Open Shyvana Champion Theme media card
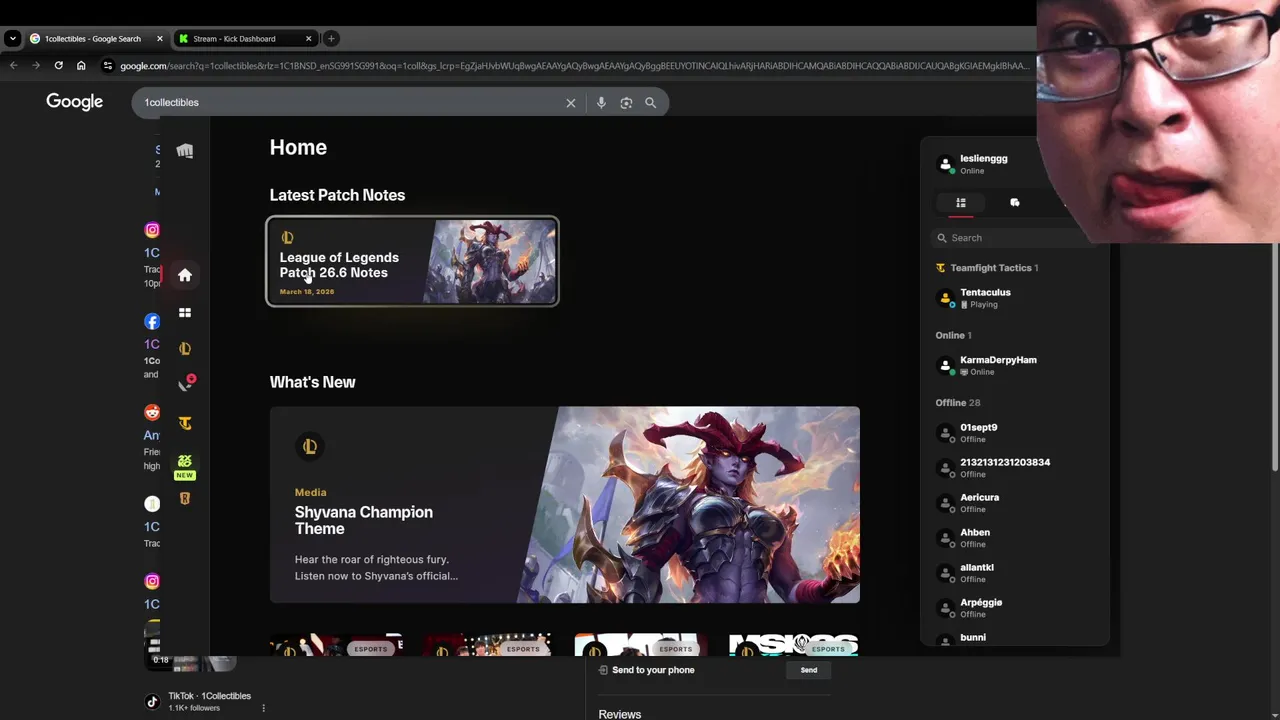Image resolution: width=1280 pixels, height=720 pixels. coord(564,505)
